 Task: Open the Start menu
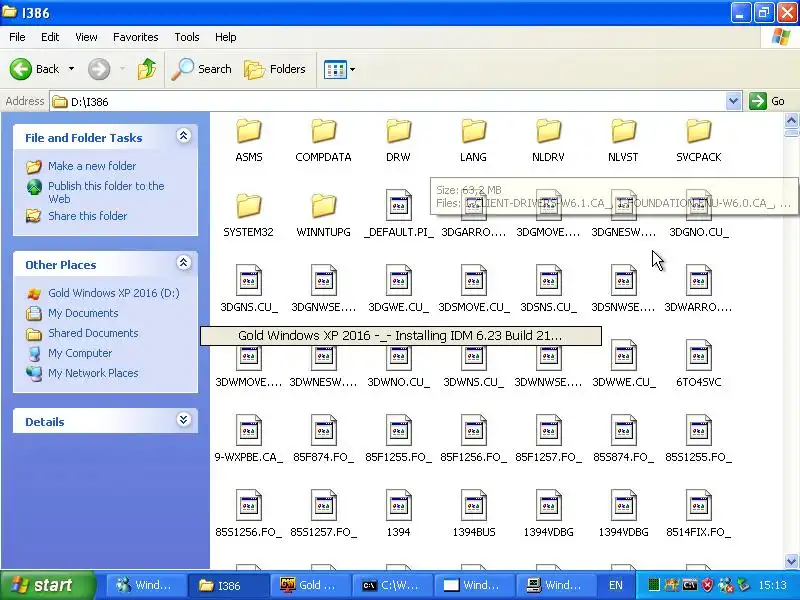(48, 585)
